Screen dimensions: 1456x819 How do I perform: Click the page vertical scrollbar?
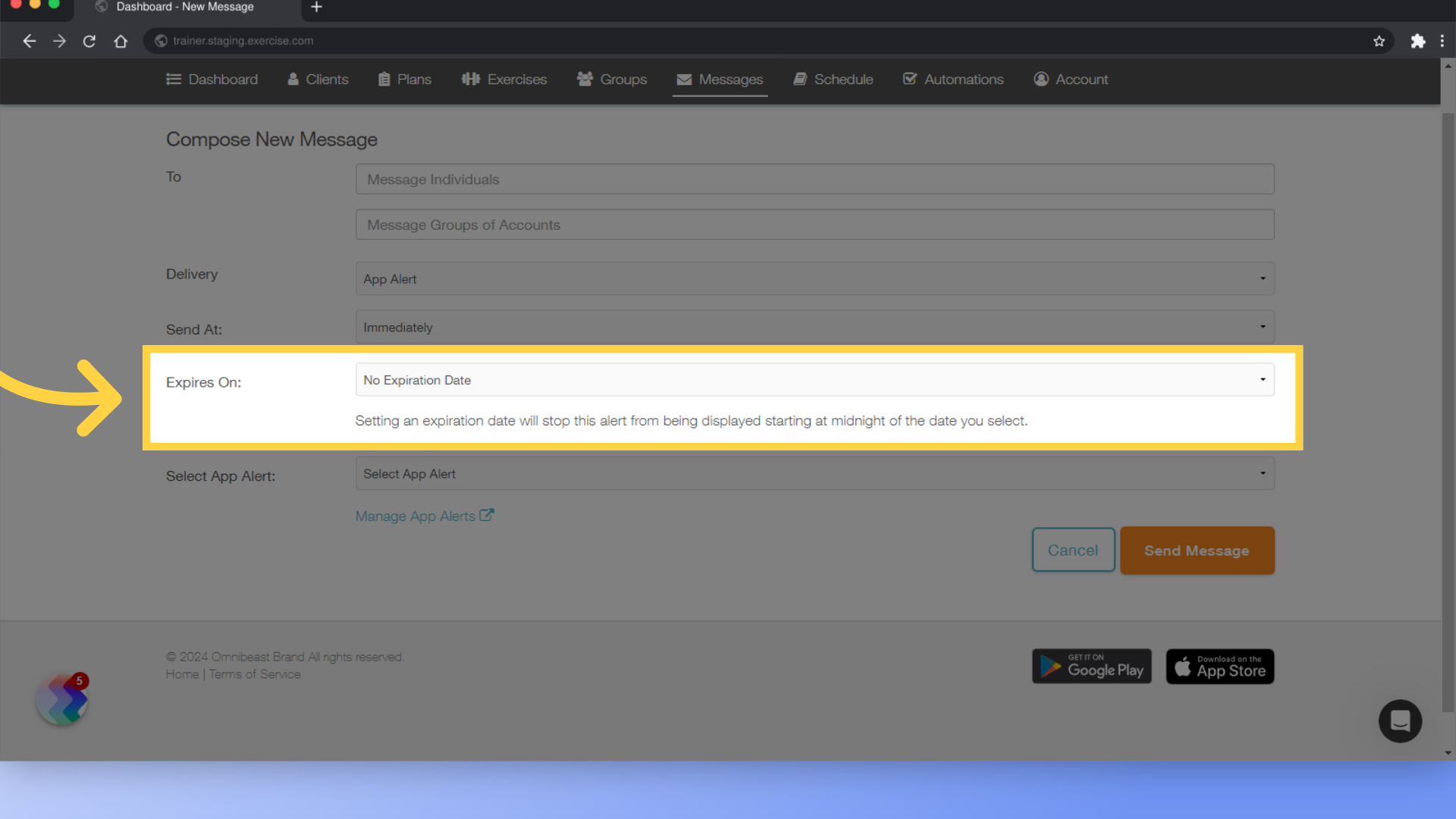[1448, 413]
